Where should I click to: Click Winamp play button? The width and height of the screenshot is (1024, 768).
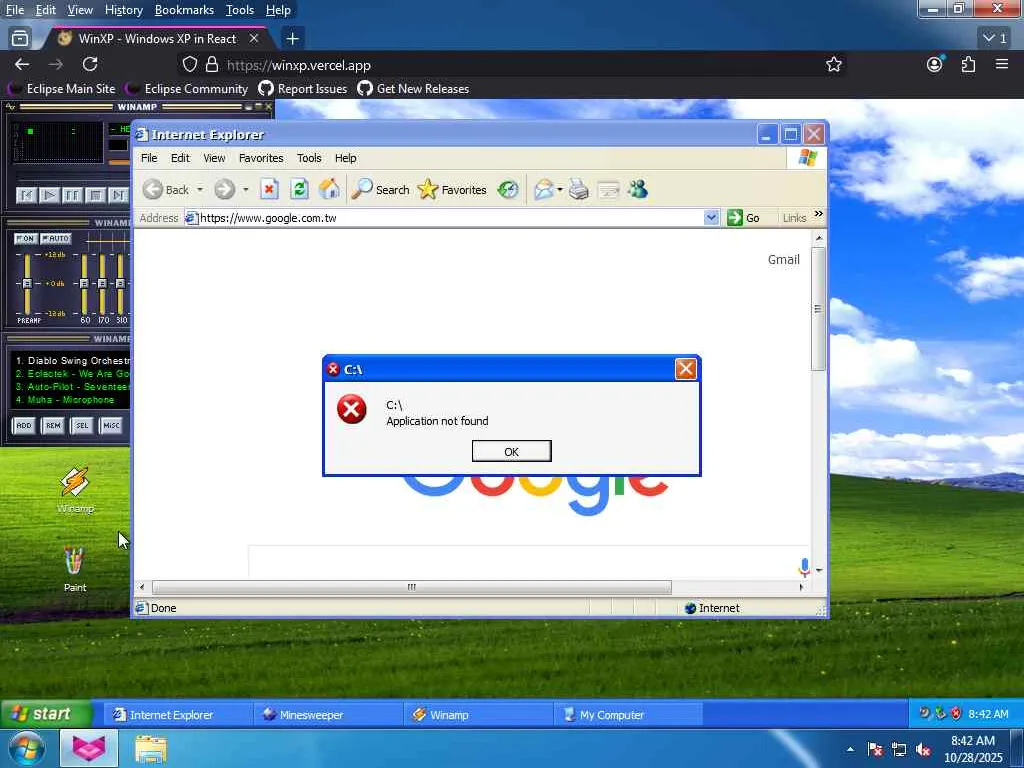(x=49, y=195)
